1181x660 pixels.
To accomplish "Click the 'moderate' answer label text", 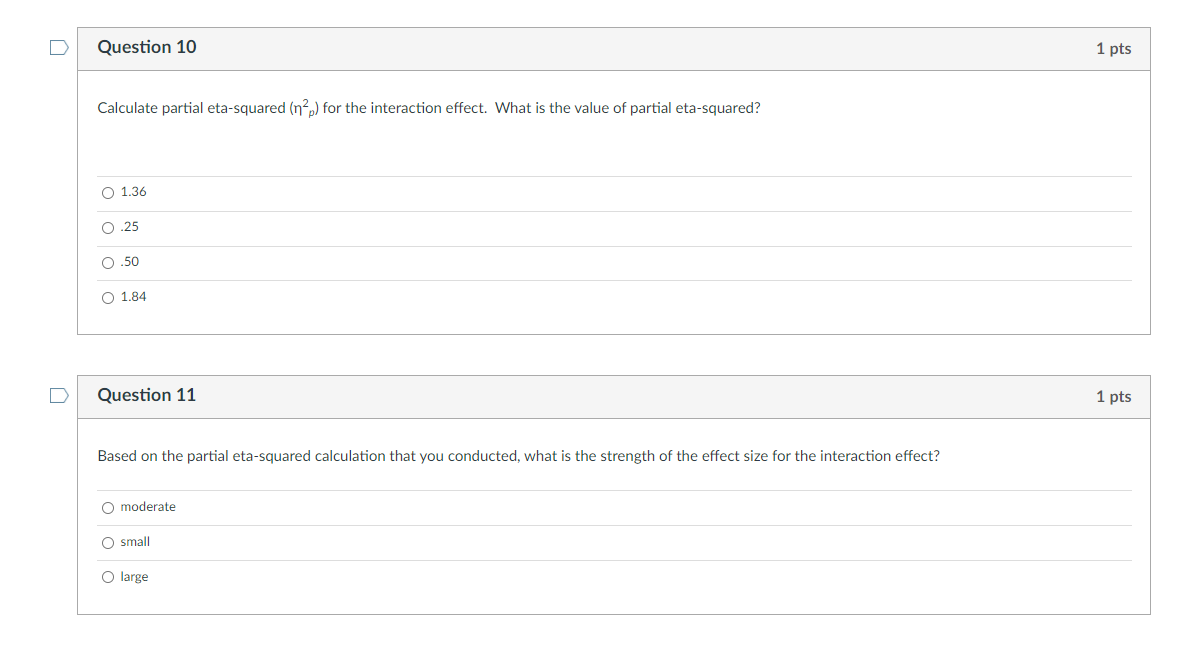I will click(148, 507).
